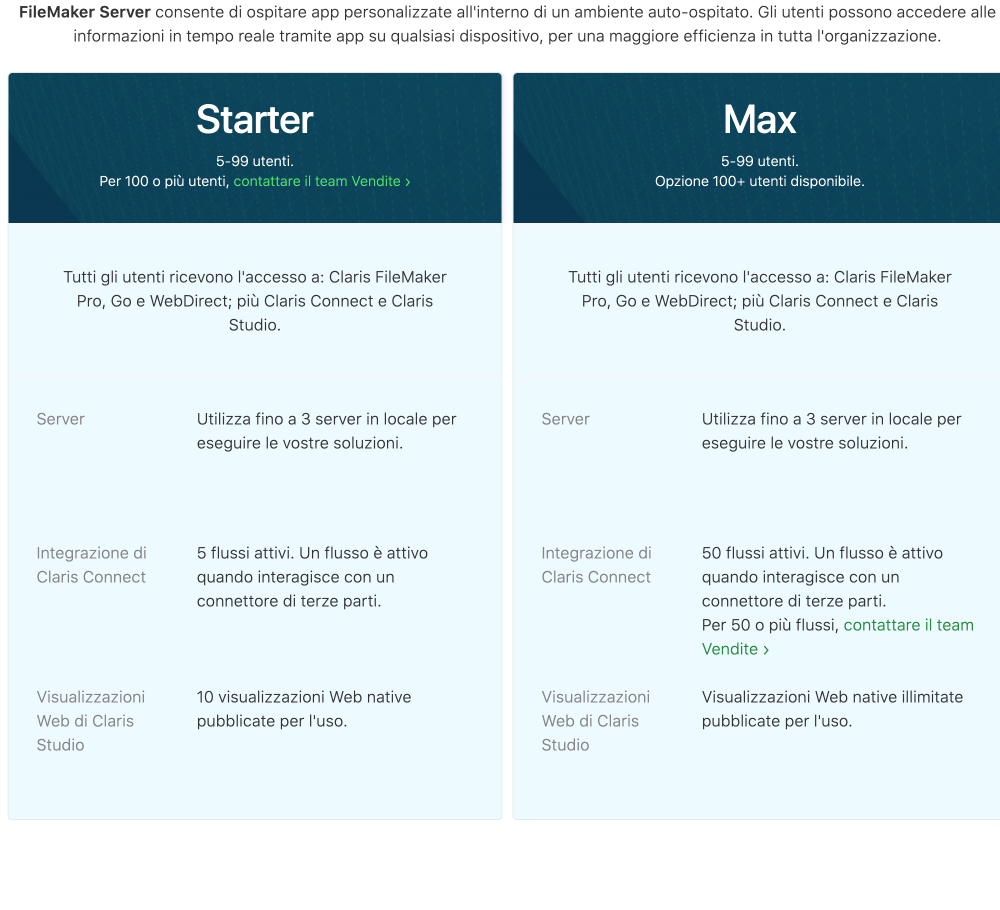Click the 50 flussi attivi description text

click(822, 577)
